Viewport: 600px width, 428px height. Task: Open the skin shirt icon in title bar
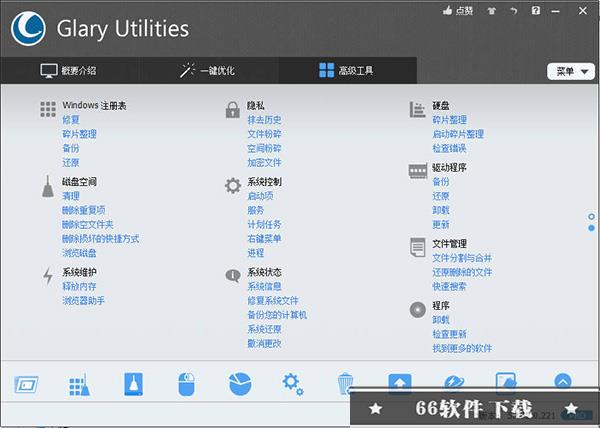tap(492, 11)
